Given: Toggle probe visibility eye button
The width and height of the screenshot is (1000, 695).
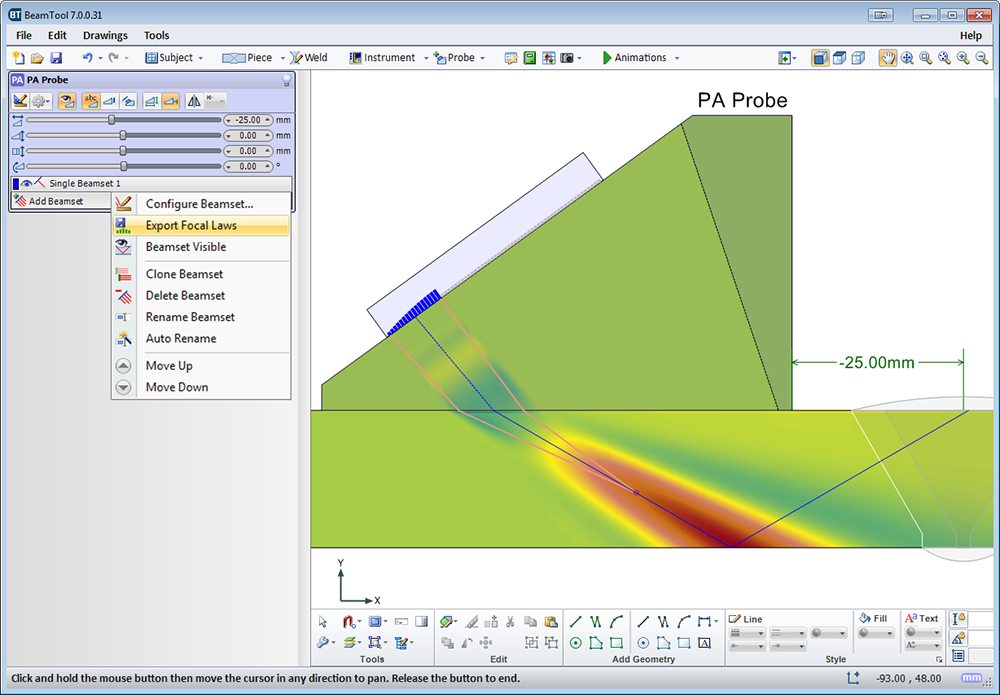Looking at the screenshot, I should point(67,101).
